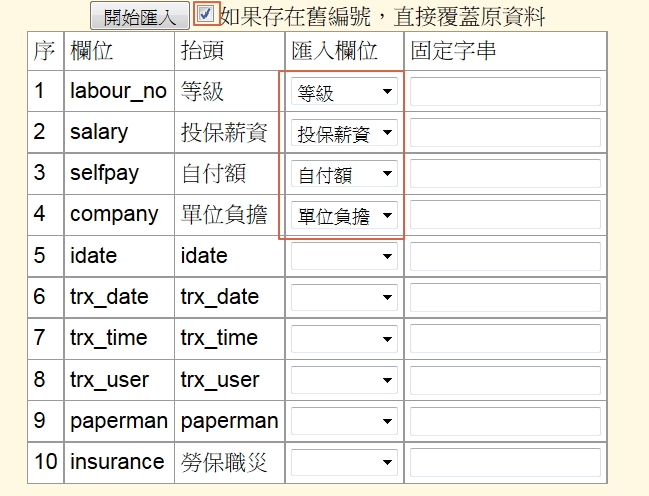The width and height of the screenshot is (649, 496).
Task: Click the fixed string input for paperman
Action: pos(505,421)
